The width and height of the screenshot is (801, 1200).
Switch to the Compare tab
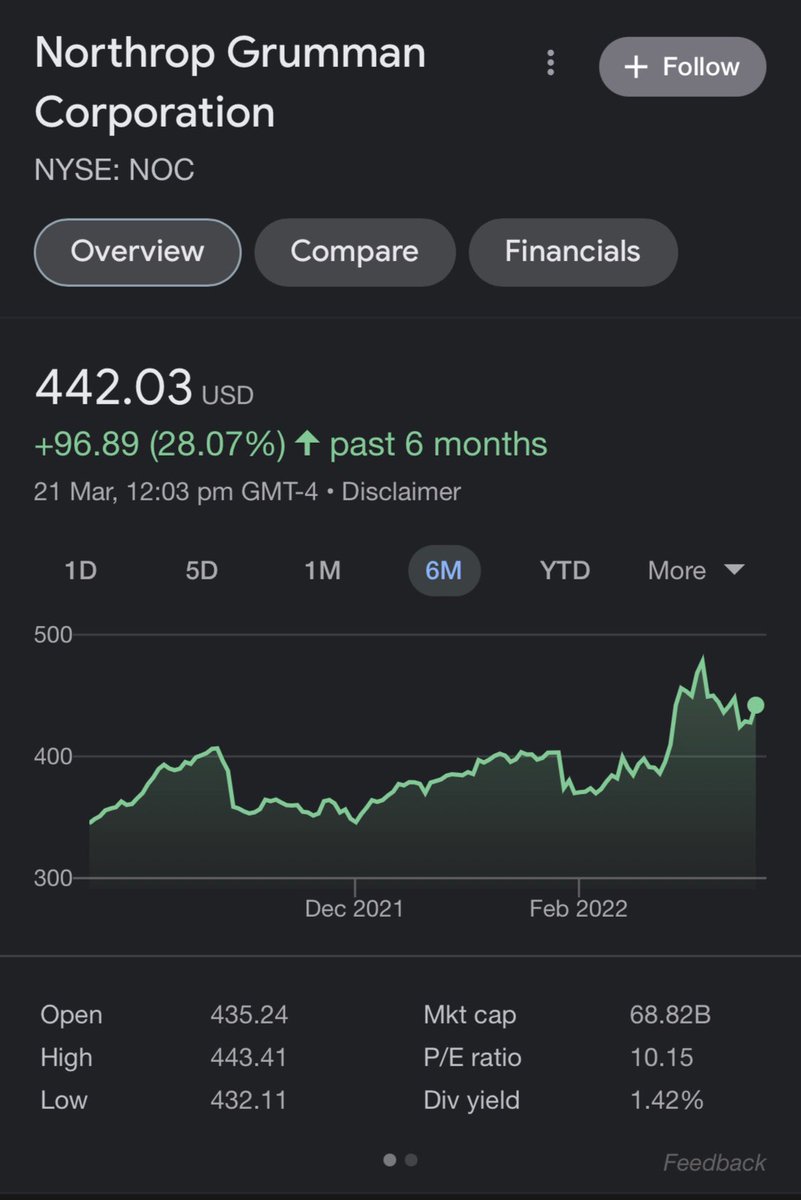(355, 251)
